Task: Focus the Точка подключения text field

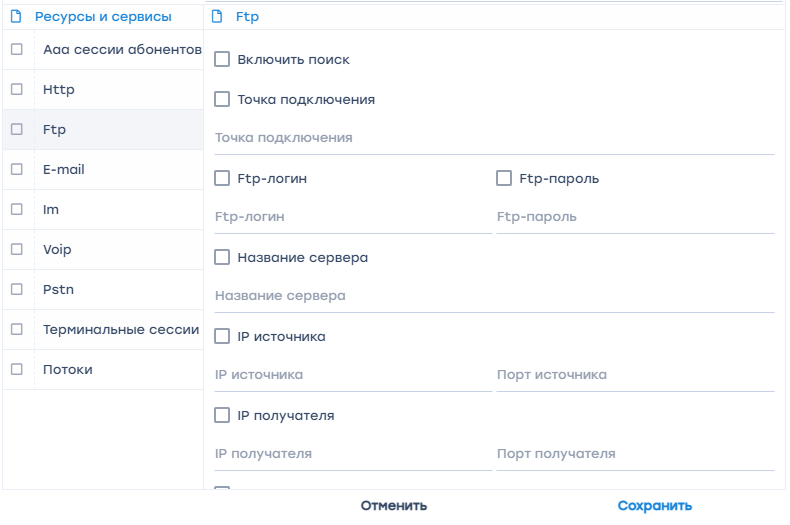Action: [494, 138]
